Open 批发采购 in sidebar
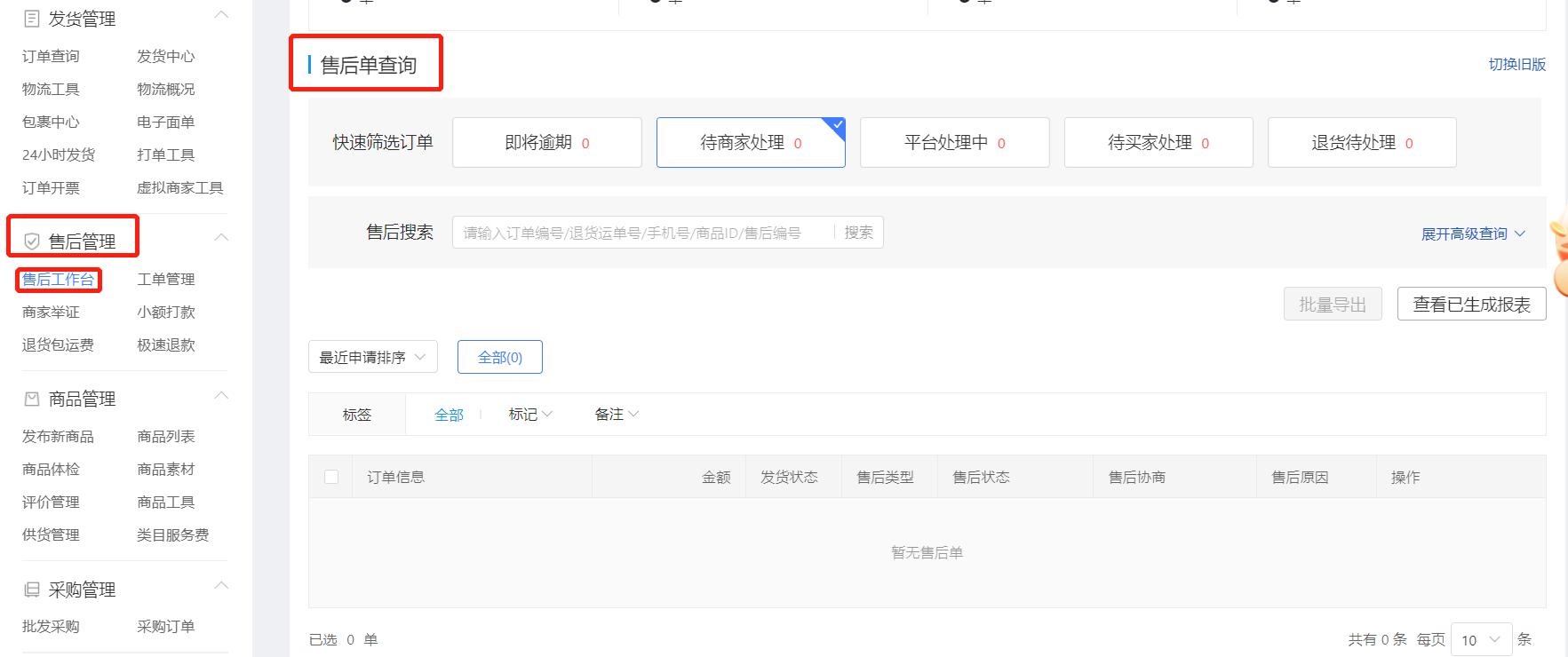Screen dimensions: 1568x657 click(51, 626)
